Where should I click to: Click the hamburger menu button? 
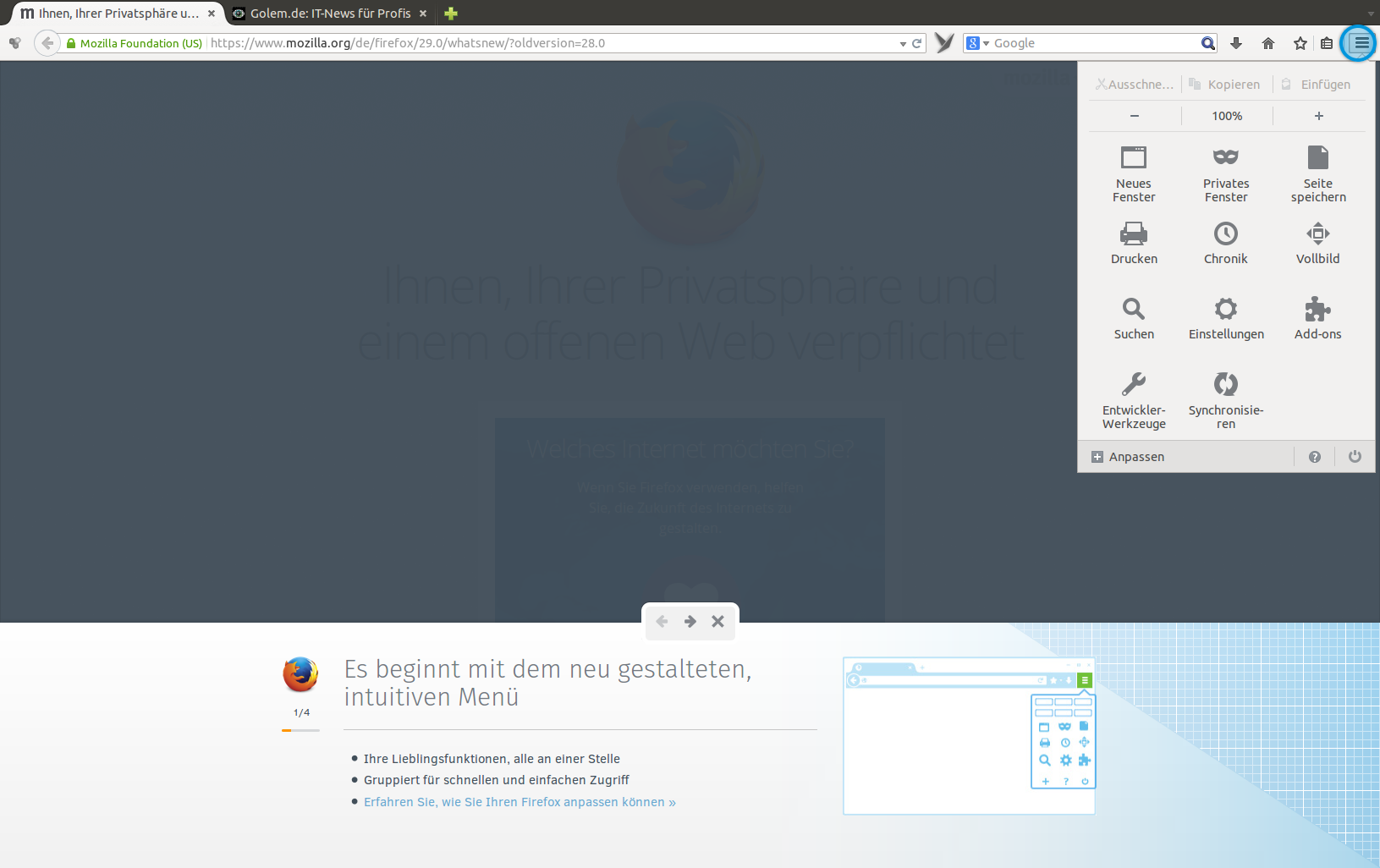coord(1361,43)
